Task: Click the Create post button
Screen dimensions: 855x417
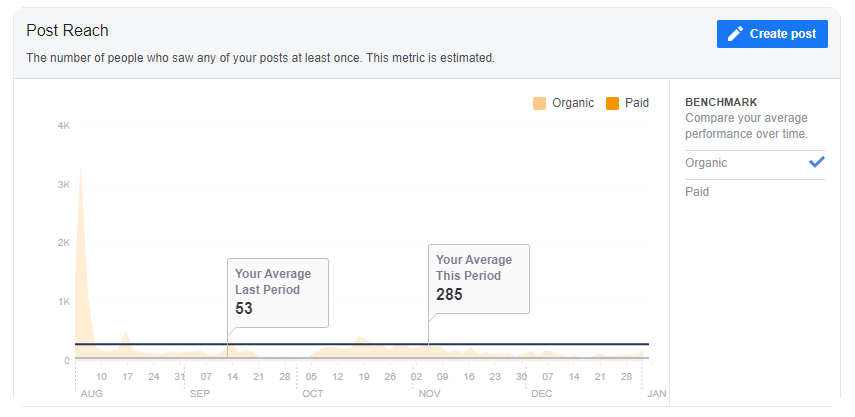Action: 772,34
